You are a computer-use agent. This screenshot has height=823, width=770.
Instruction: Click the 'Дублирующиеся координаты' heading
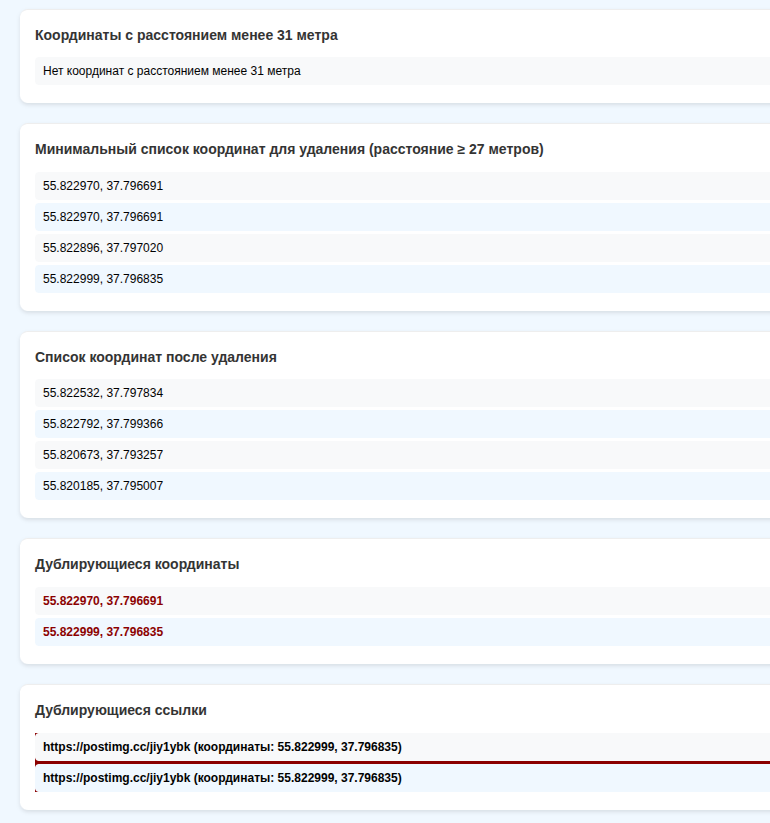[x=137, y=564]
